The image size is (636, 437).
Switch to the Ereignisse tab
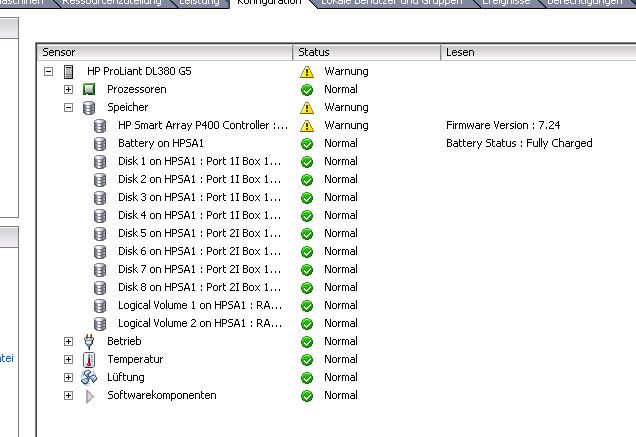[x=506, y=2]
